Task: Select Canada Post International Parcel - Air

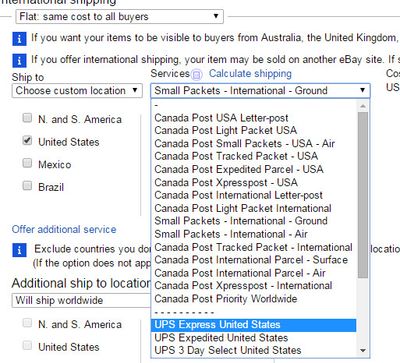Action: coord(254,273)
